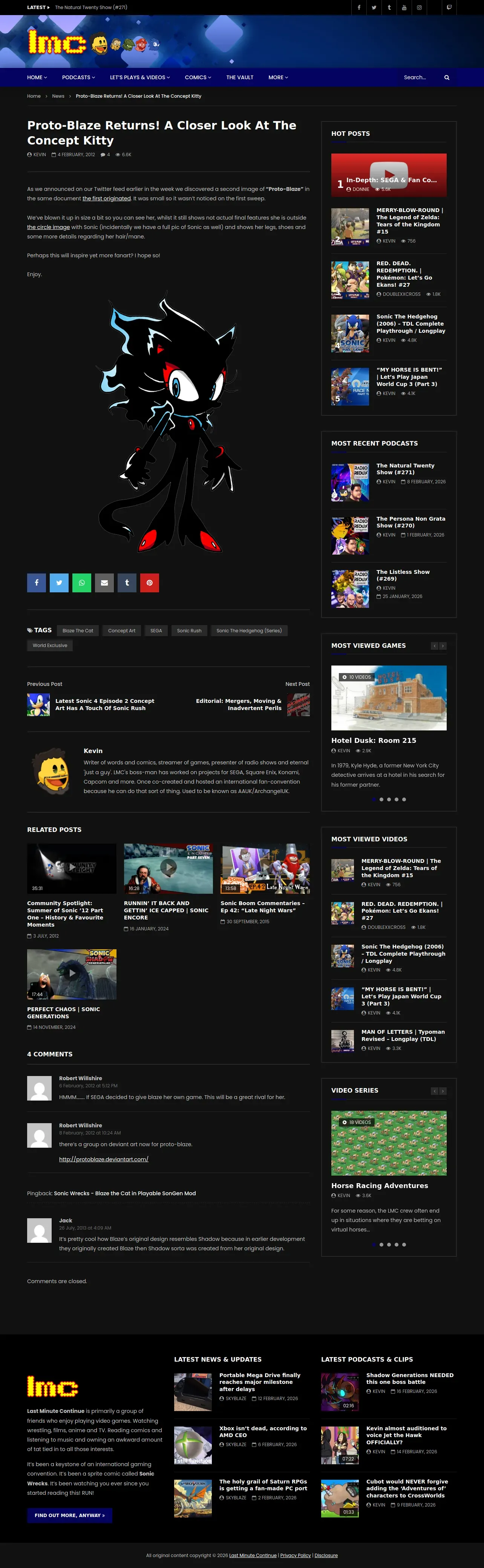Open Portable Mega Drive footer news thumbnail
This screenshot has width=484, height=1568.
tap(193, 1391)
